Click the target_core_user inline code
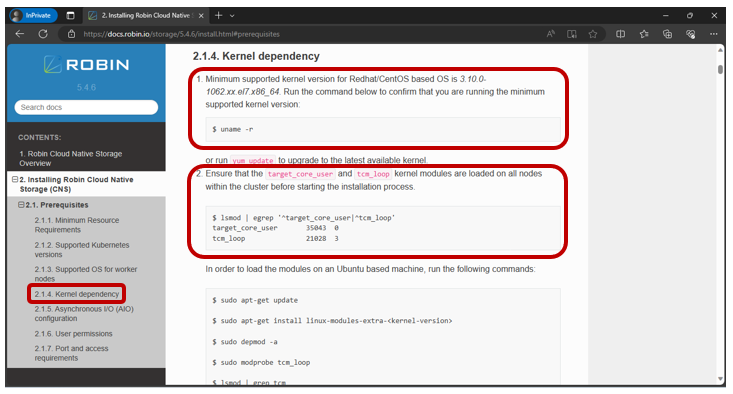The width and height of the screenshot is (733, 394). tap(300, 174)
